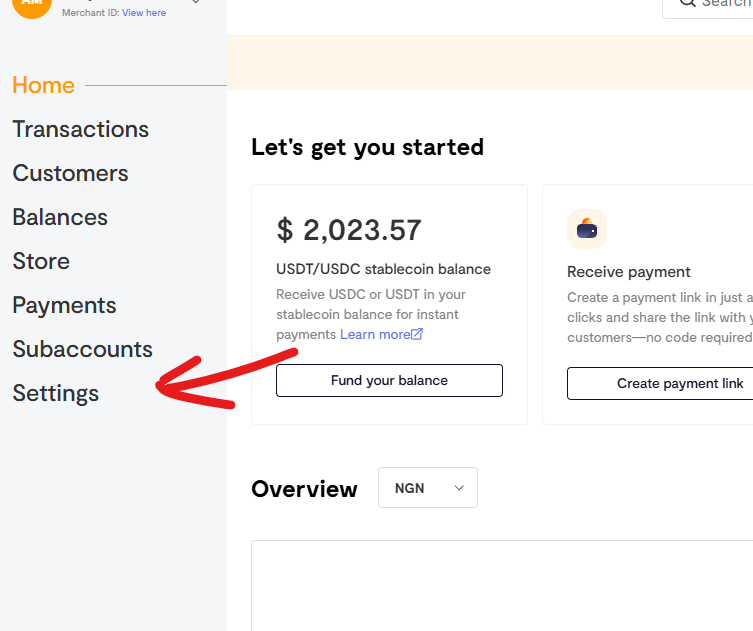This screenshot has height=631, width=753.
Task: Click the Receive payment wallet icon
Action: pos(587,229)
